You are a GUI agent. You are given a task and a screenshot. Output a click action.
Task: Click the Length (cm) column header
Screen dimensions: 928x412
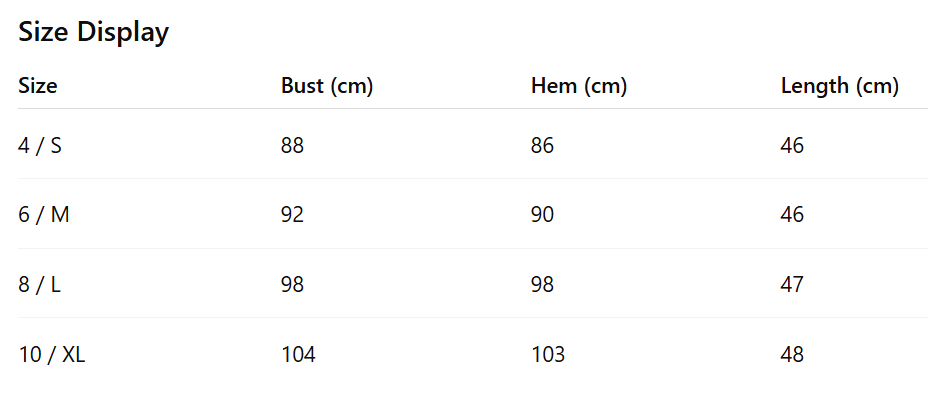click(x=839, y=86)
